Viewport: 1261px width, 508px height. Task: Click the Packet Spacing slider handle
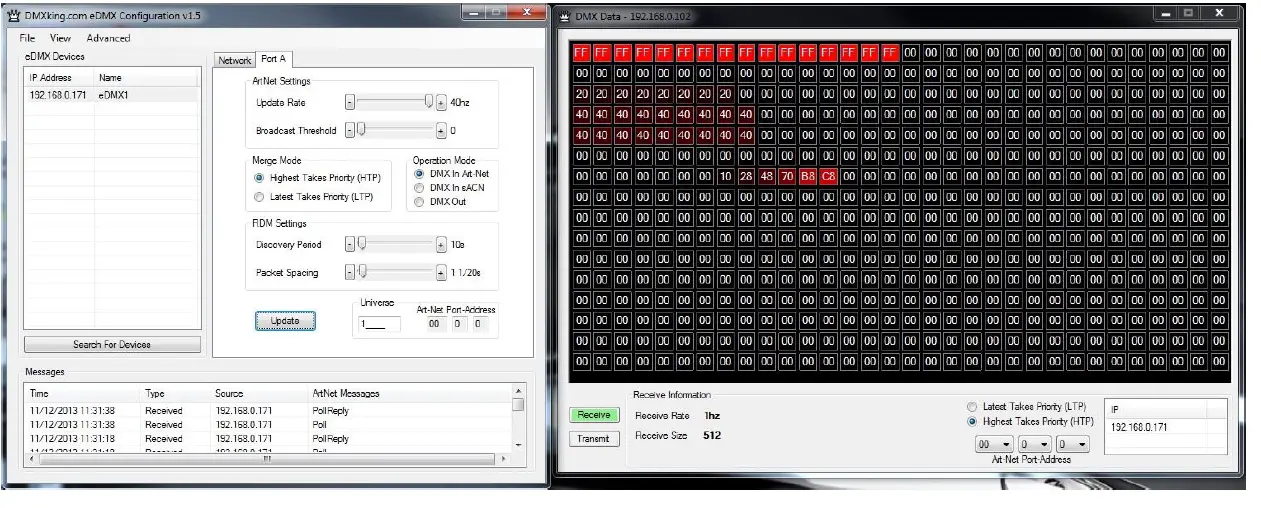(x=362, y=272)
